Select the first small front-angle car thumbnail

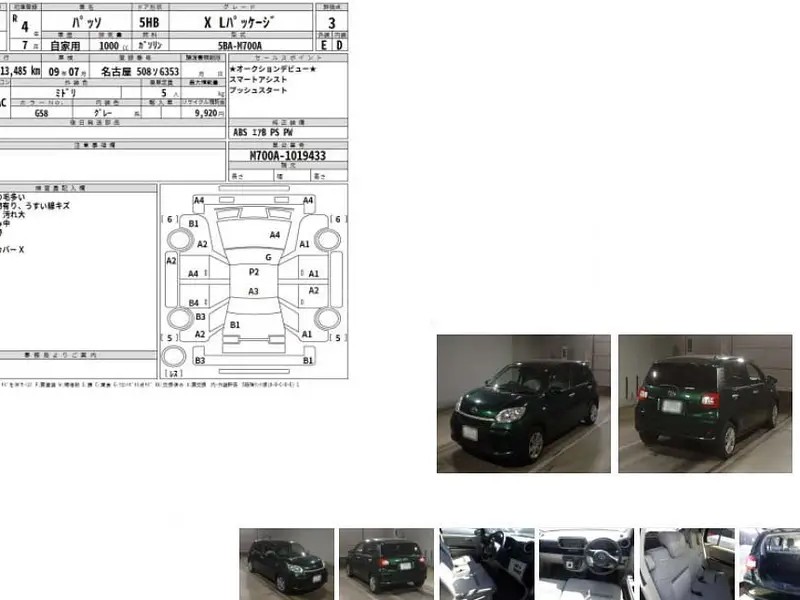tap(286, 563)
